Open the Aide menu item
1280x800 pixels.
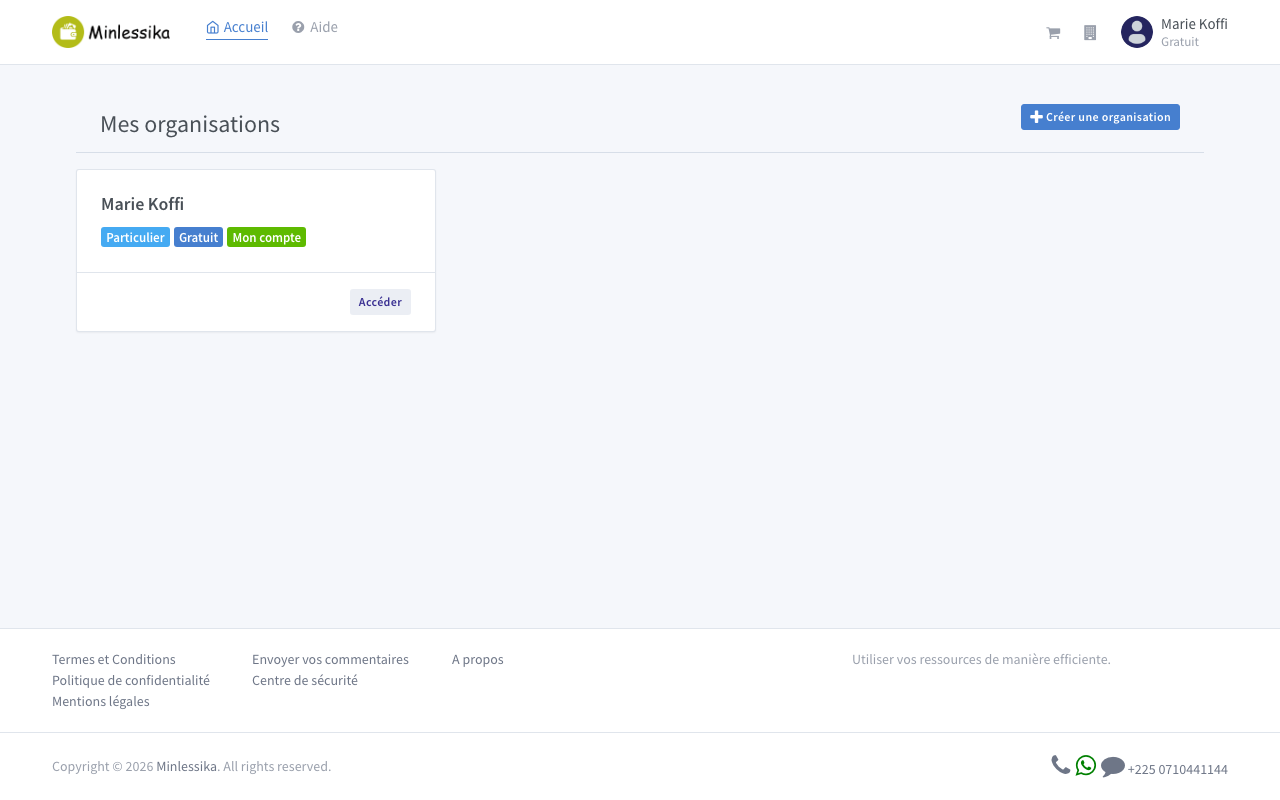315,27
